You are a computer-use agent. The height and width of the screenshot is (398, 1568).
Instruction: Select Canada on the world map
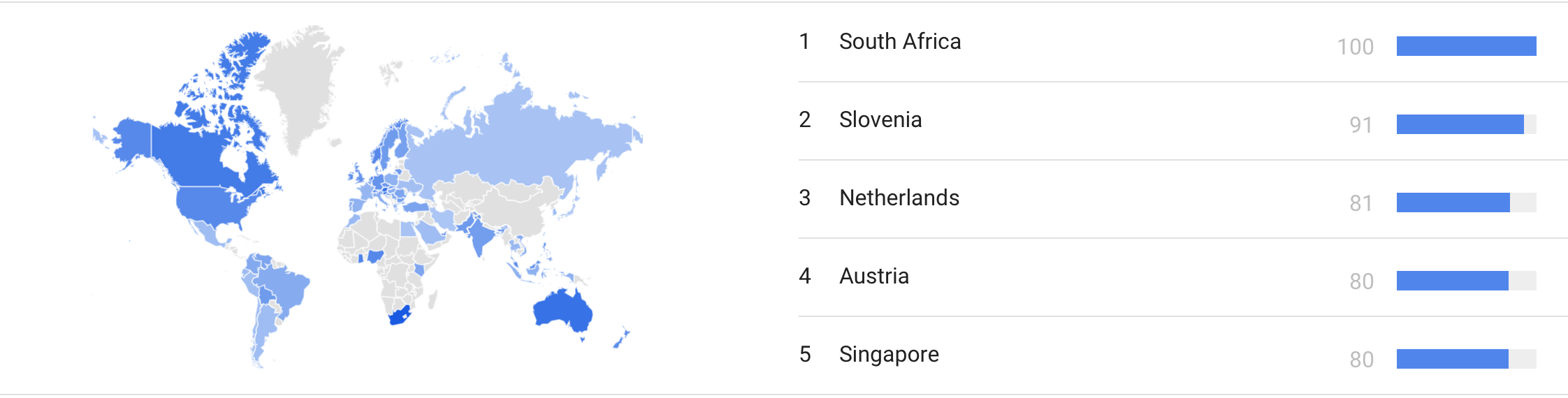click(x=203, y=154)
